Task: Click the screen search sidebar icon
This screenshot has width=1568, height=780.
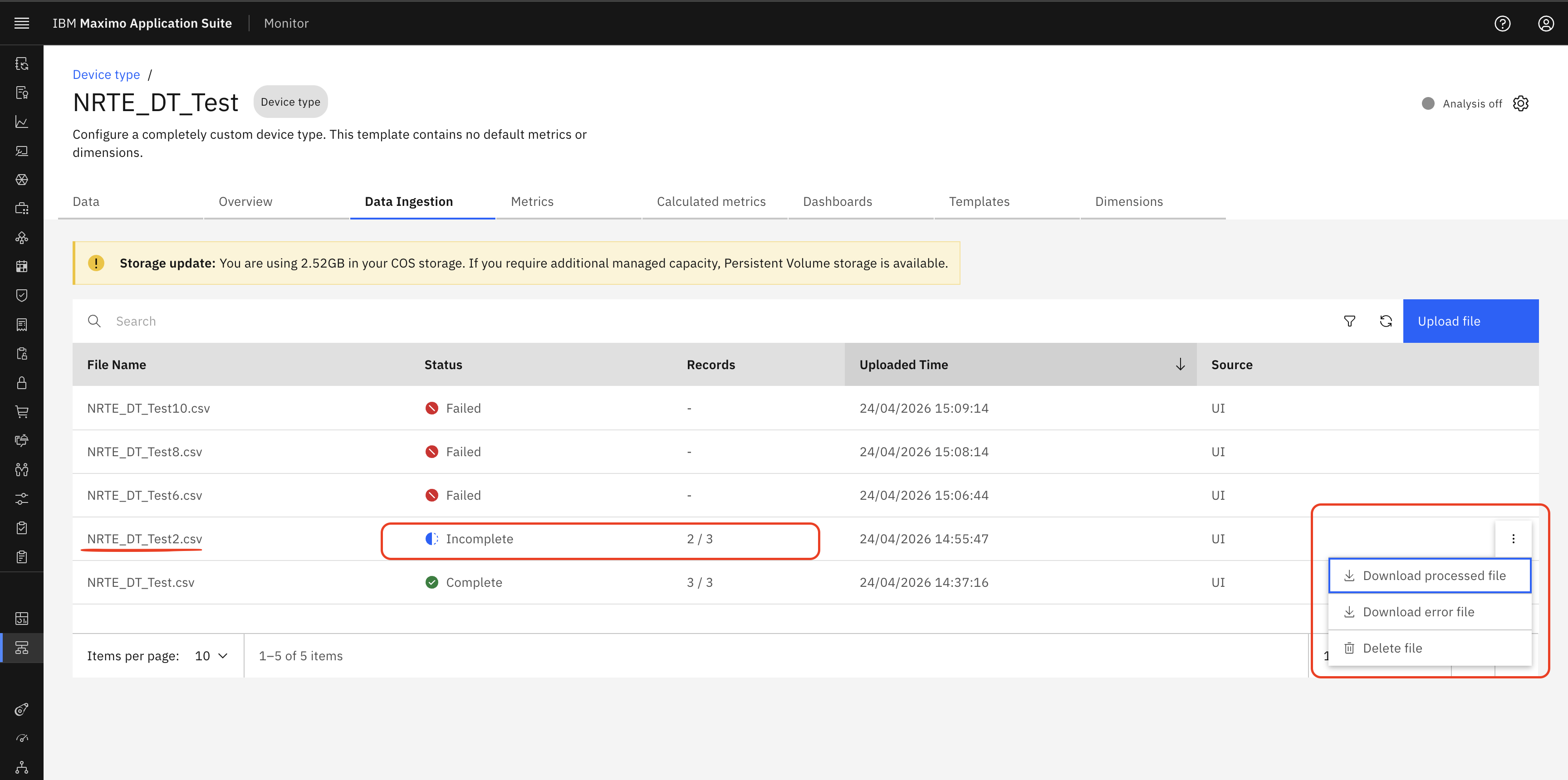Action: click(x=22, y=150)
